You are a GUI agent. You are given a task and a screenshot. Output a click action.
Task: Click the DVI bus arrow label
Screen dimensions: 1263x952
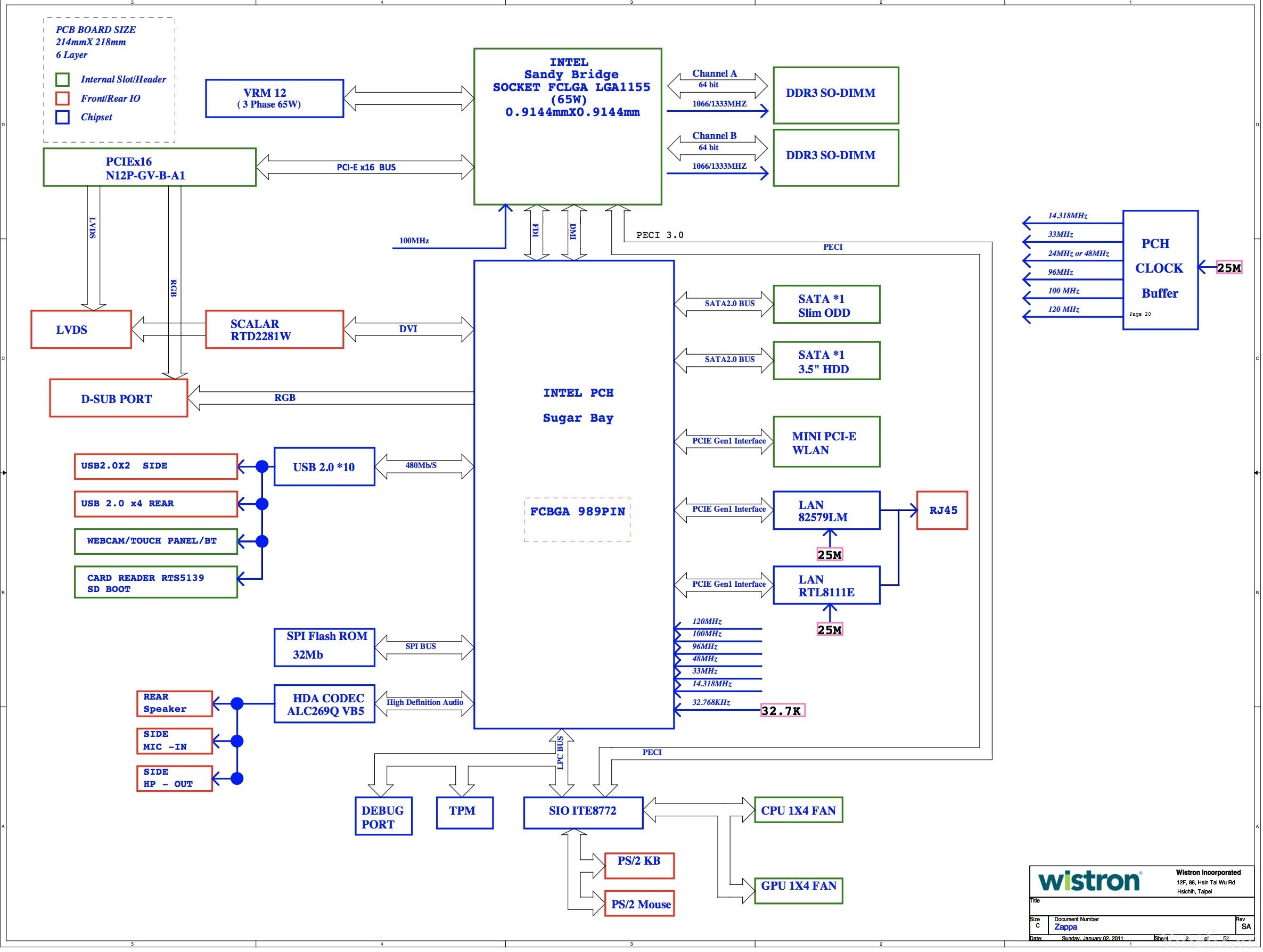point(408,329)
